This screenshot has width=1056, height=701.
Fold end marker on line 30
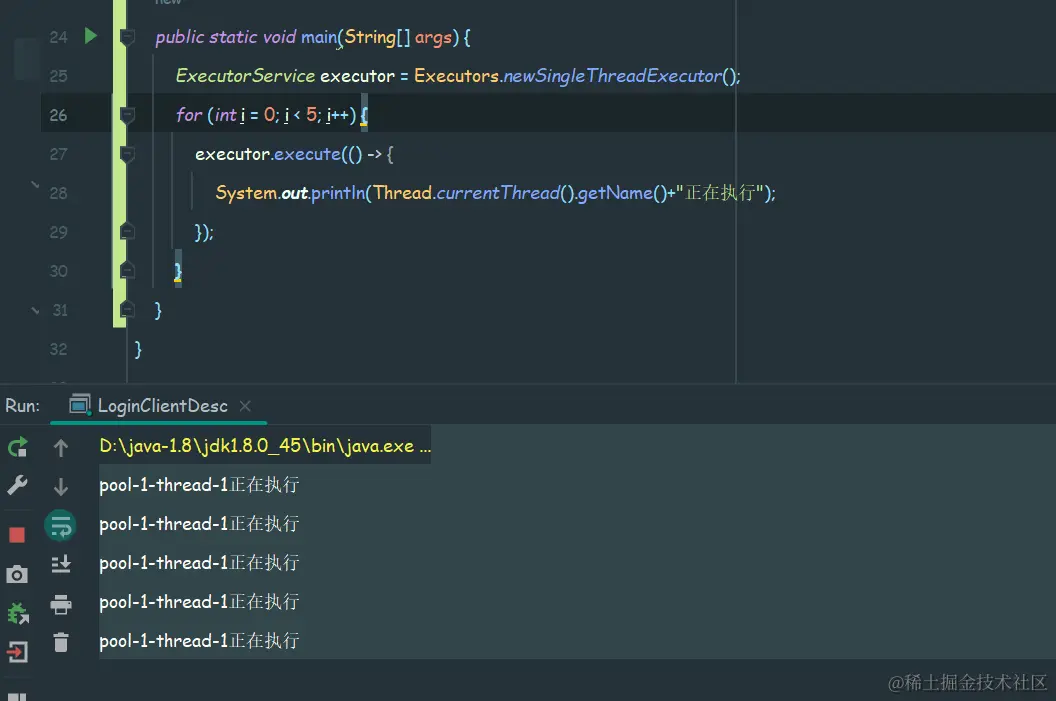point(127,271)
